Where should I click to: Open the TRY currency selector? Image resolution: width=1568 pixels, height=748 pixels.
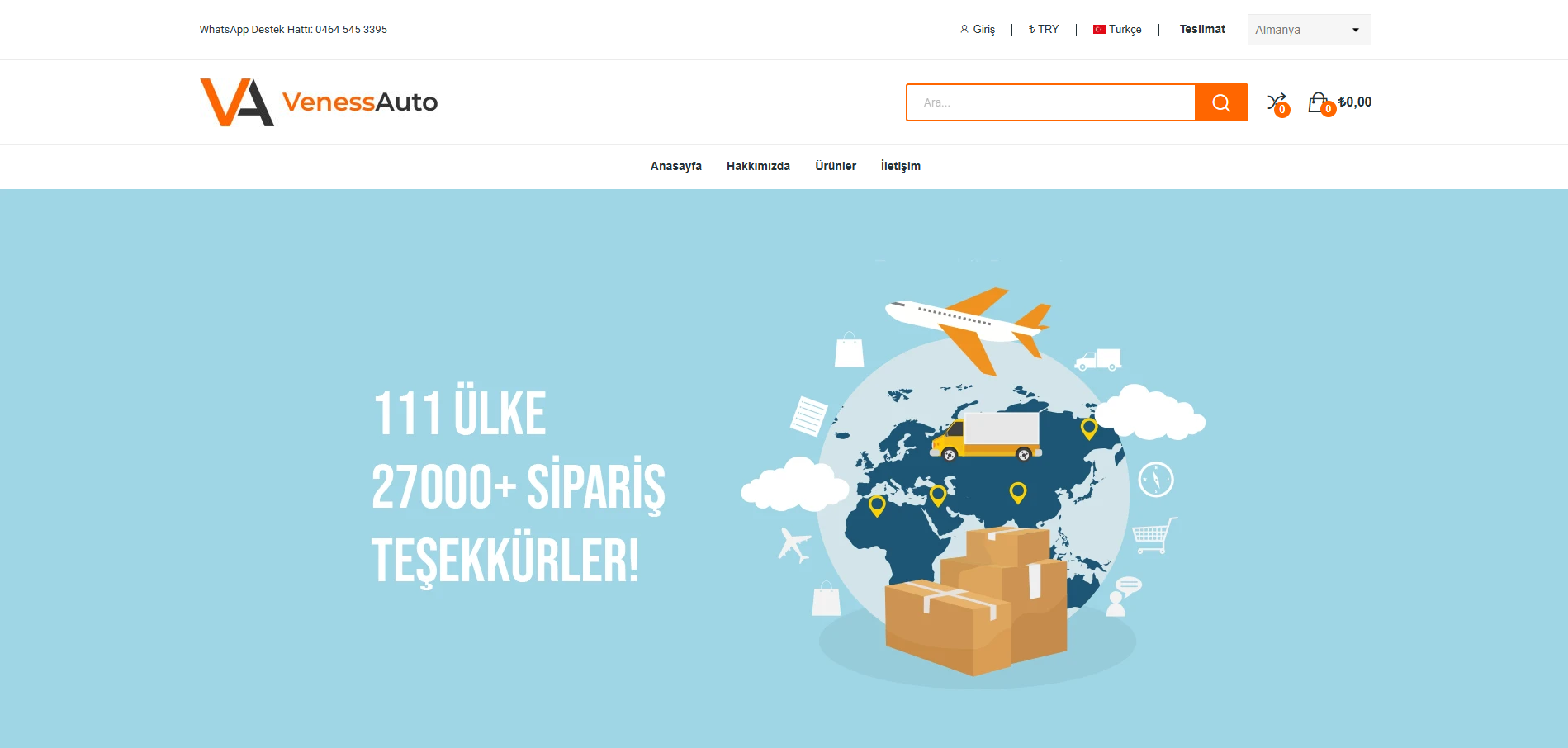(1044, 29)
